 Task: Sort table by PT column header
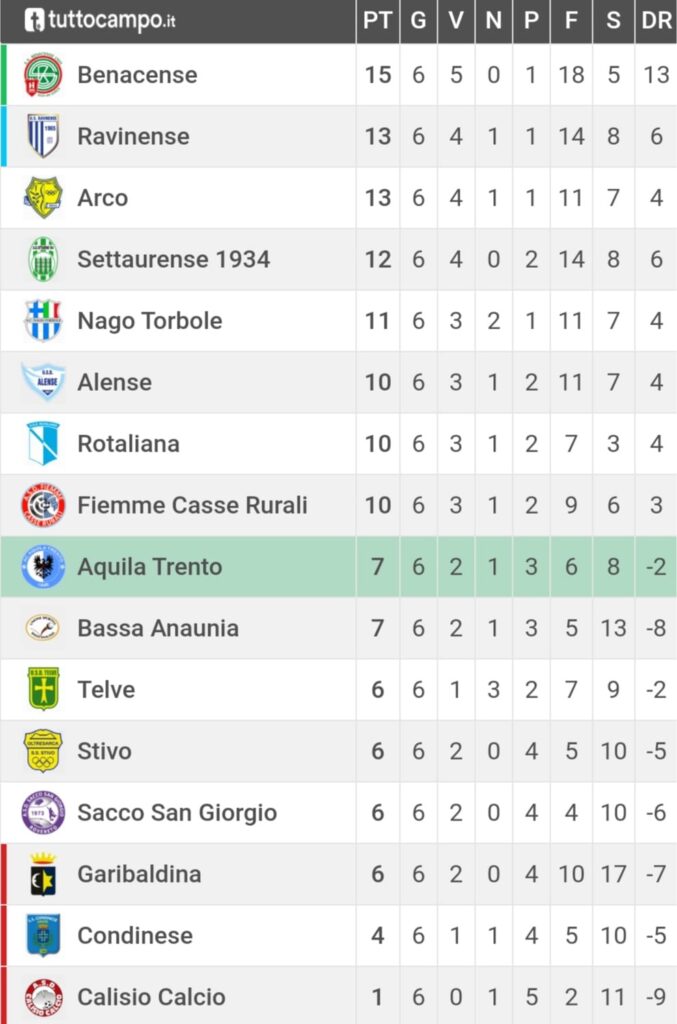pos(377,21)
